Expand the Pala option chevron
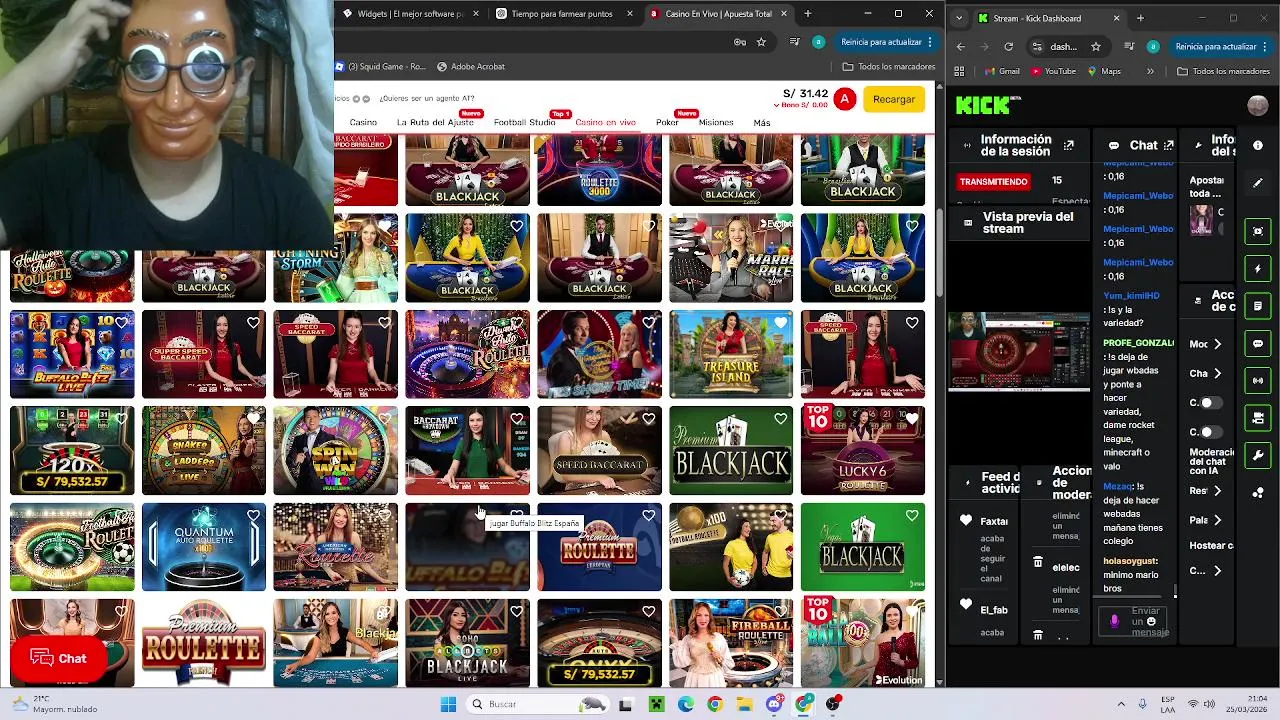1280x720 pixels. pos(1217,520)
